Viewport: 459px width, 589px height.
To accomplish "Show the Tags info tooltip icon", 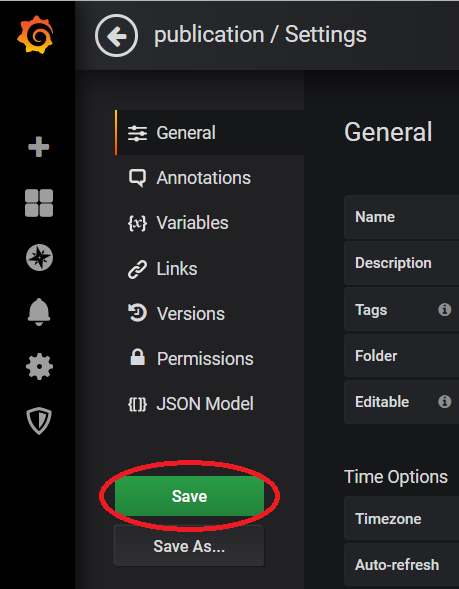I will [444, 310].
